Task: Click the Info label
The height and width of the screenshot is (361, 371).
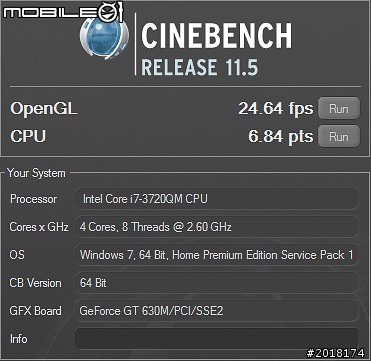Action: click(x=19, y=339)
